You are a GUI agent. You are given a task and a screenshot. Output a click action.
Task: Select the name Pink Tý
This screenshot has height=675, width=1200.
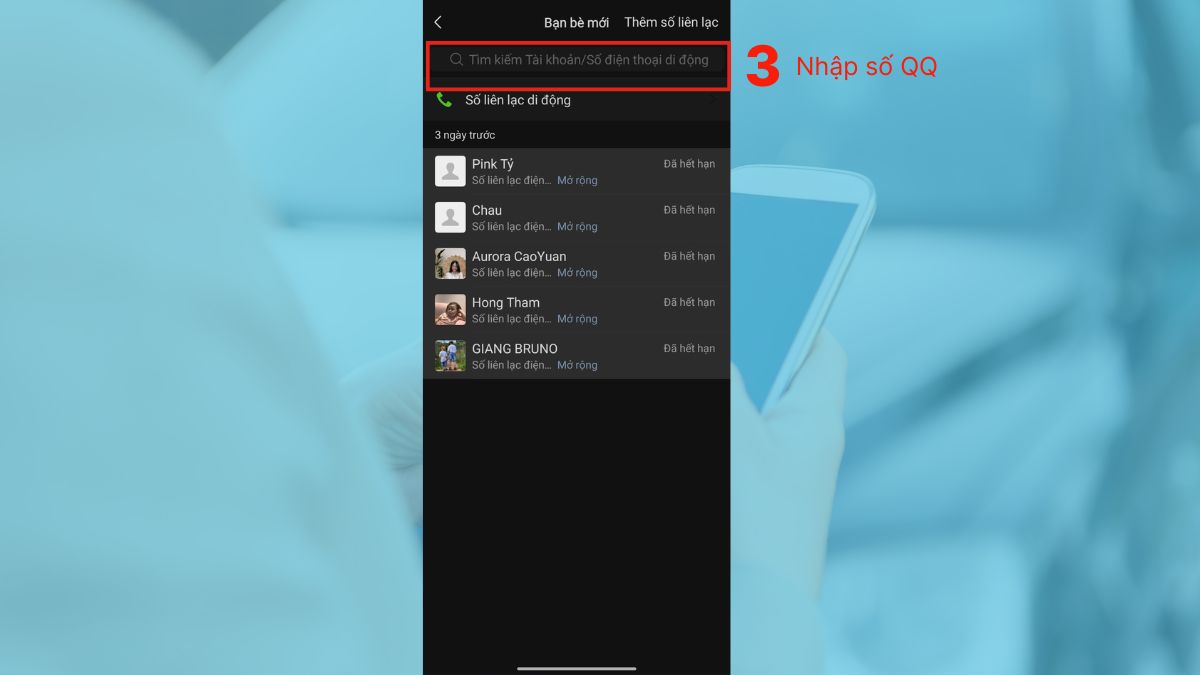[x=493, y=164]
